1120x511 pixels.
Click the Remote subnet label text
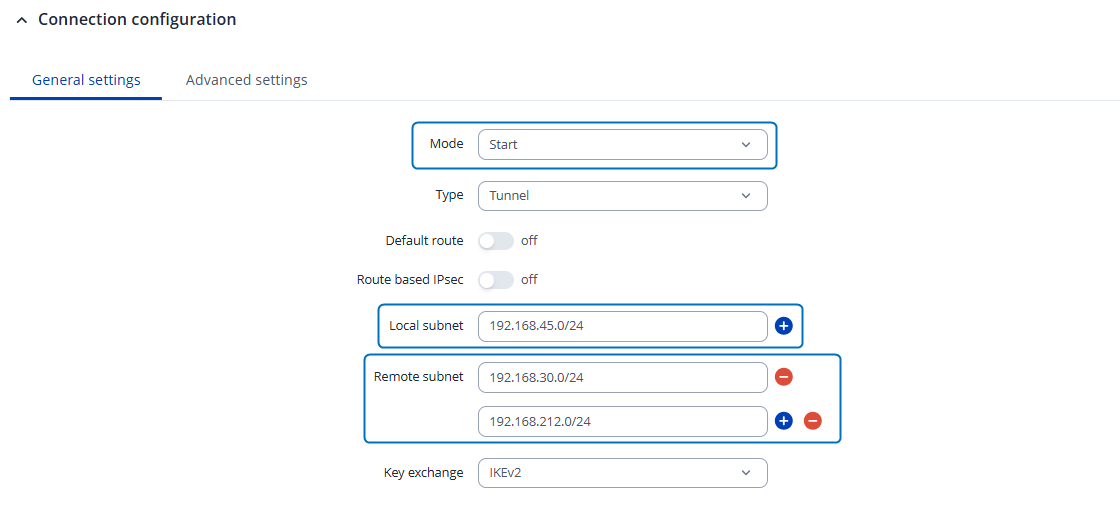click(418, 377)
